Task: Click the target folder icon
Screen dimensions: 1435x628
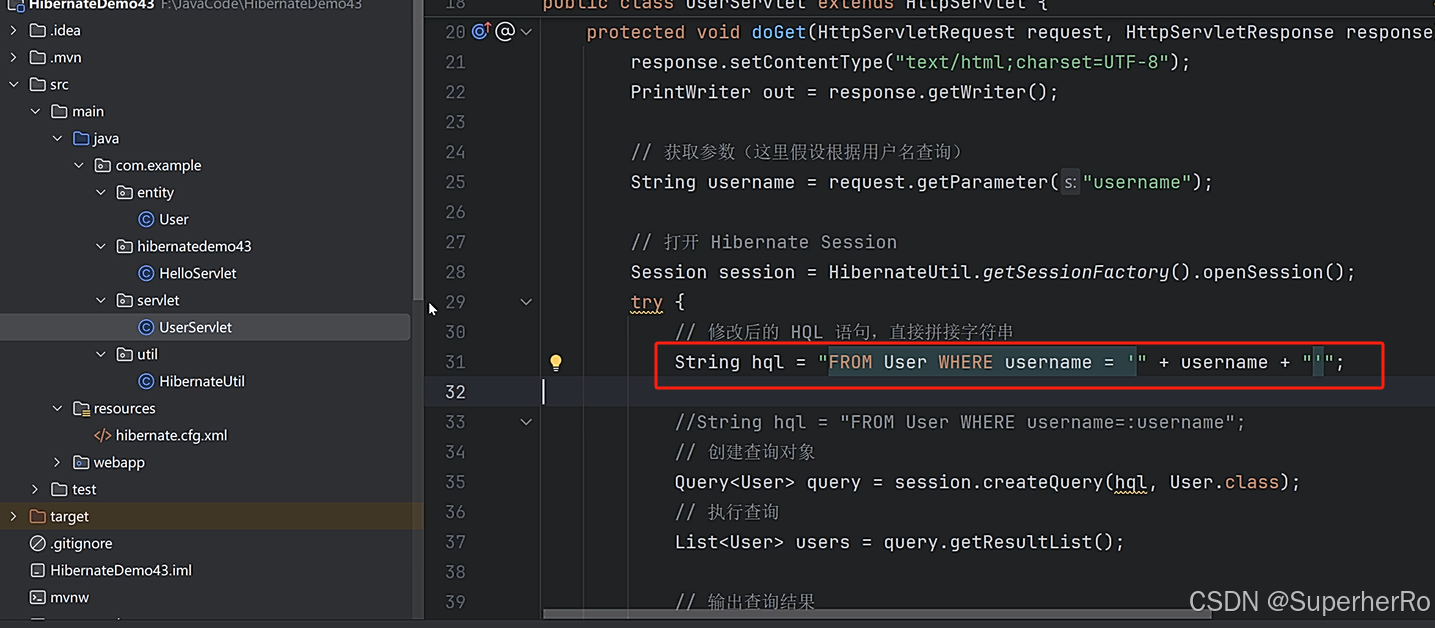Action: [38, 516]
